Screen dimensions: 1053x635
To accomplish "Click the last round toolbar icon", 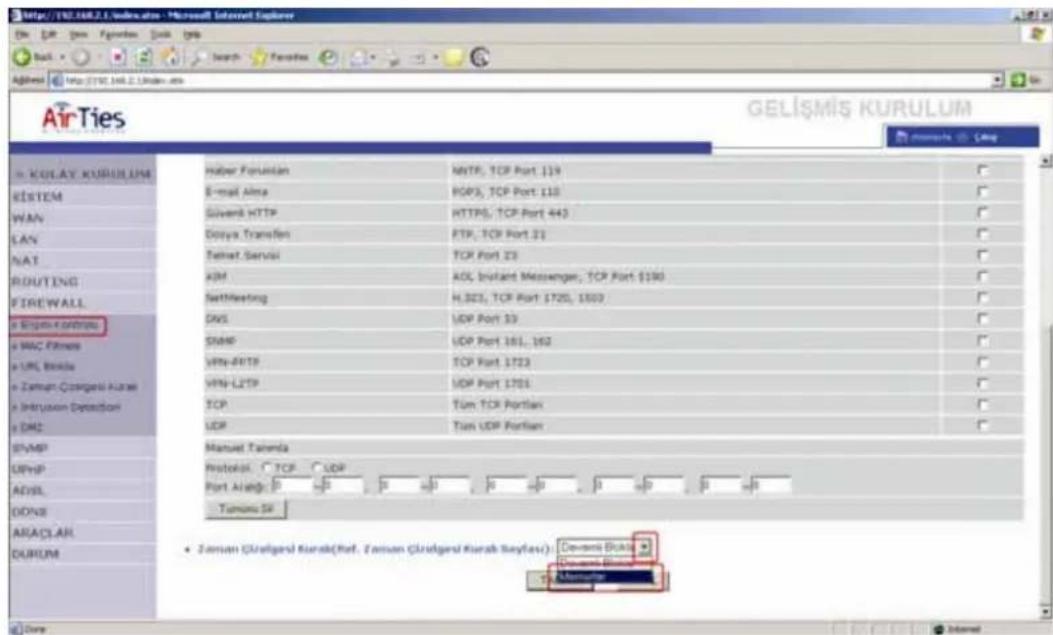I will tap(479, 58).
